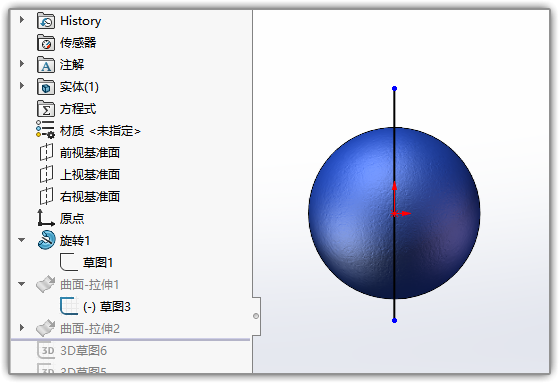Click the 旋转1 revolve feature icon
559x383 pixels.
coord(46,240)
